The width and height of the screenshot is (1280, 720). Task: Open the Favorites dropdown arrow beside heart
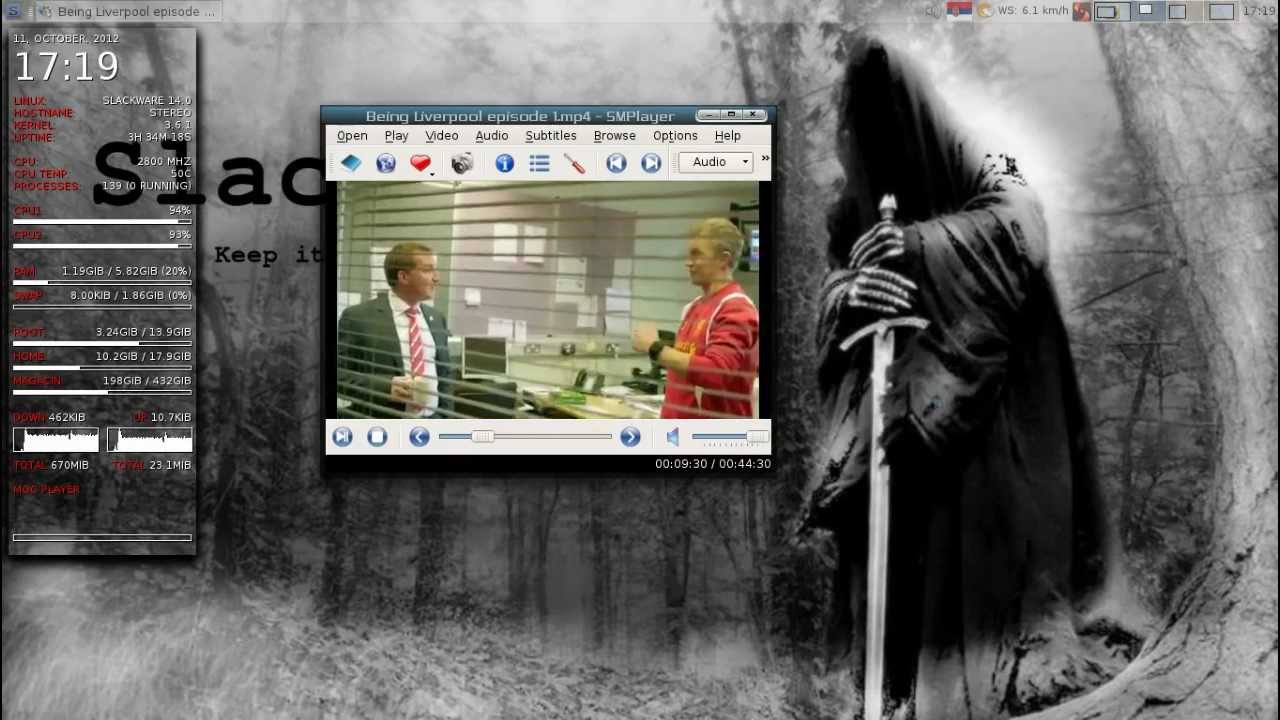(x=432, y=173)
